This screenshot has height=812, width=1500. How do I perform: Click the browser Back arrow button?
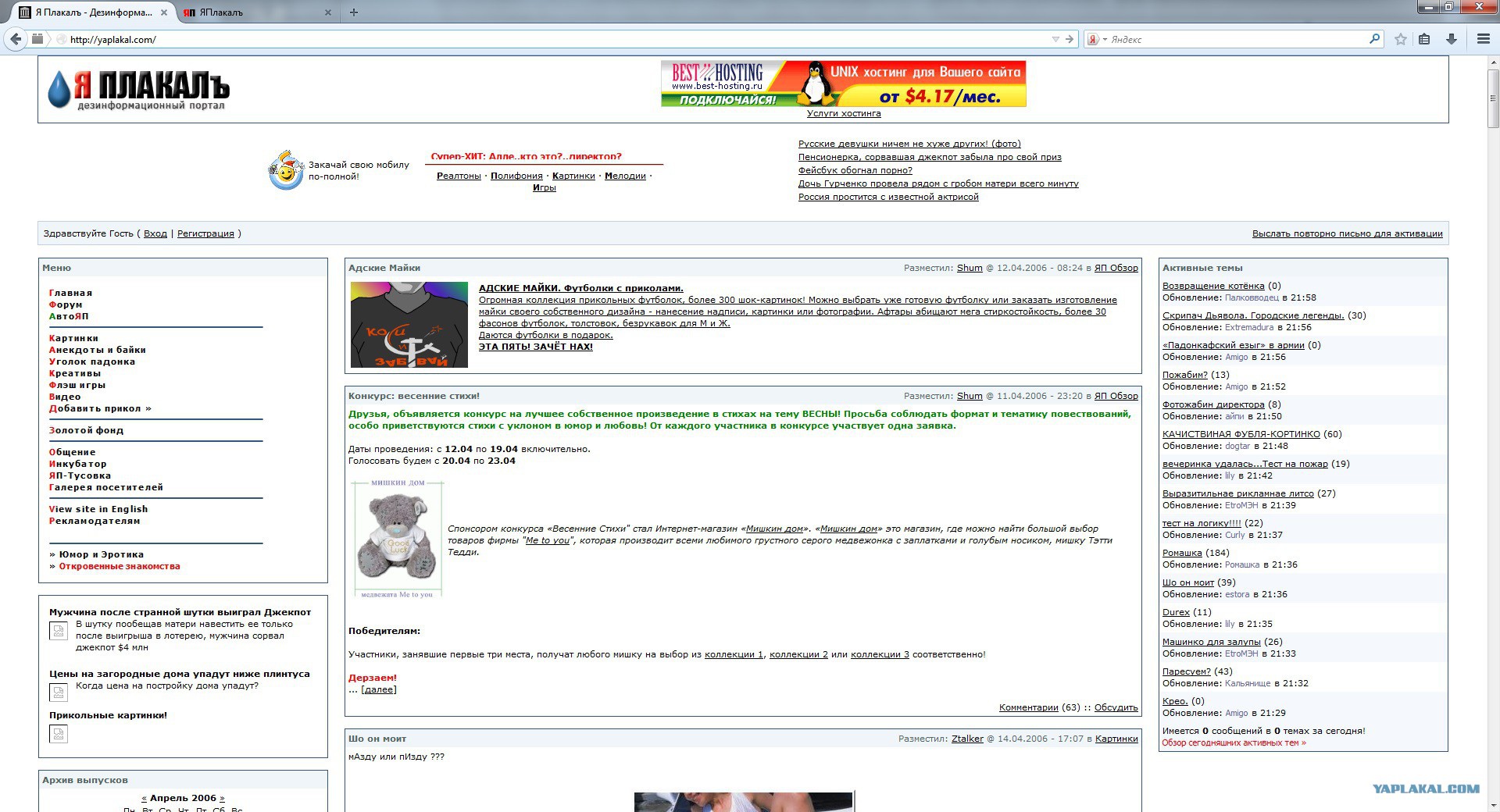click(x=16, y=39)
